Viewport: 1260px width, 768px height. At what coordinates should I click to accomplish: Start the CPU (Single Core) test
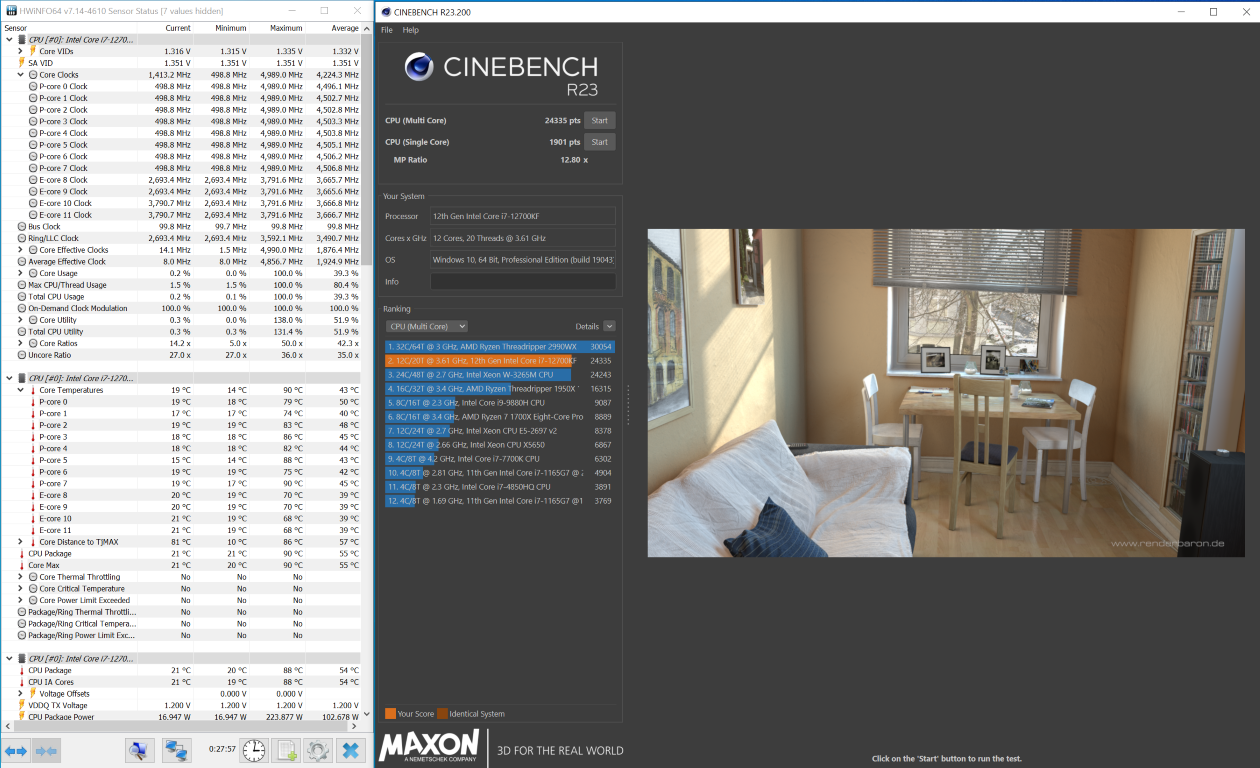pos(600,142)
